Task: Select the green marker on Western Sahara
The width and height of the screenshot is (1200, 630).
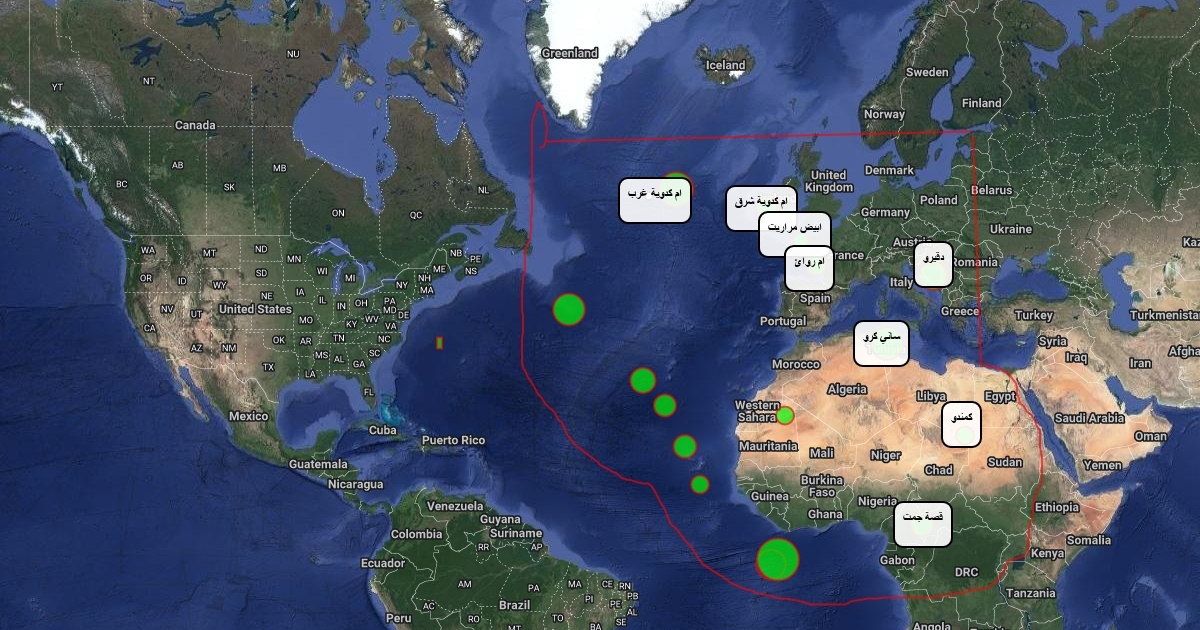Action: 785,415
